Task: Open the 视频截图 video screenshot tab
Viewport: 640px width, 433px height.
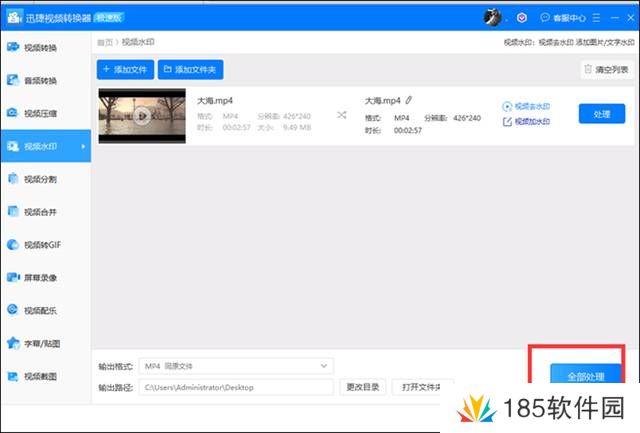Action: (x=41, y=376)
